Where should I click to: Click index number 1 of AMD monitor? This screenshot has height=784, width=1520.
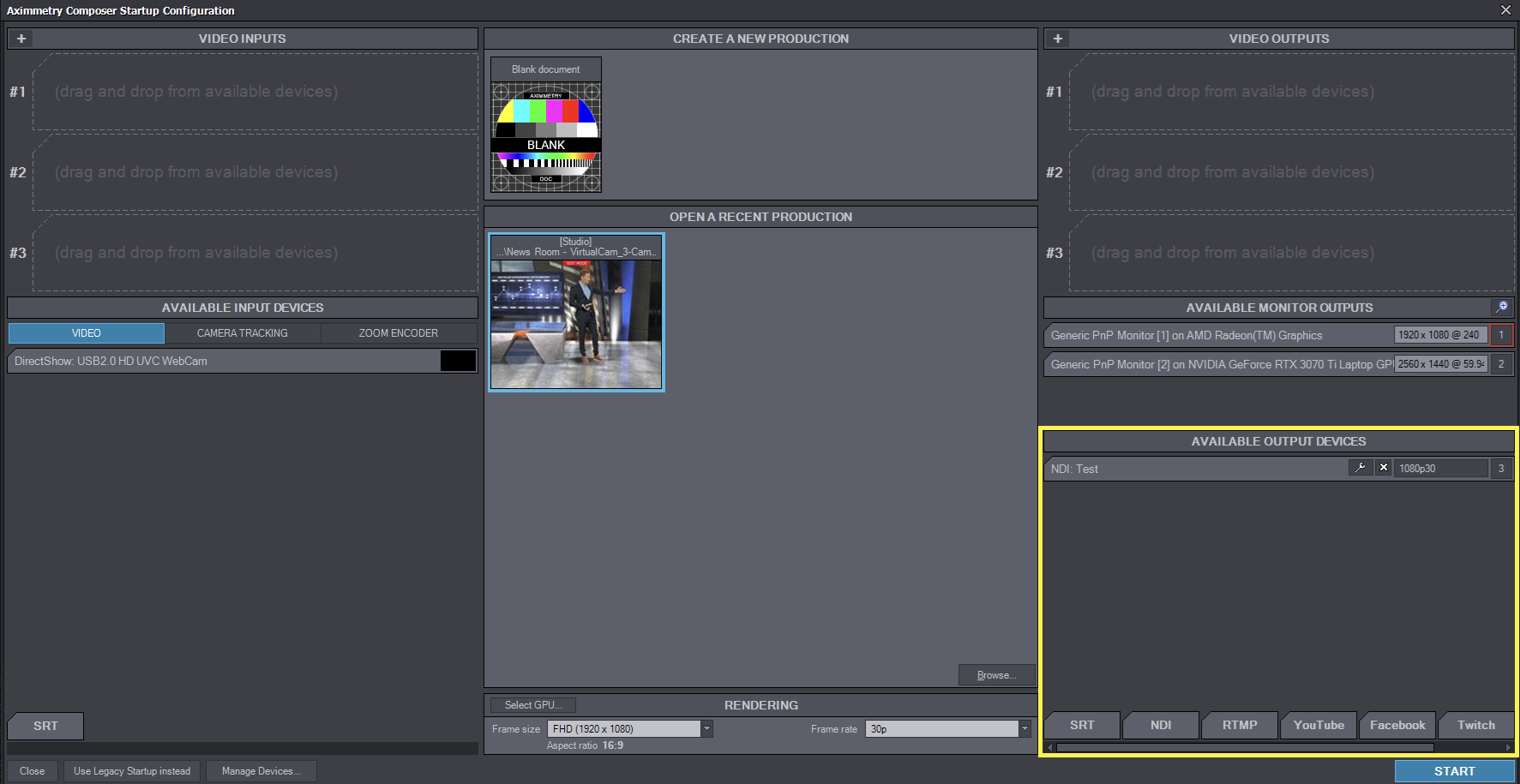pyautogui.click(x=1501, y=335)
